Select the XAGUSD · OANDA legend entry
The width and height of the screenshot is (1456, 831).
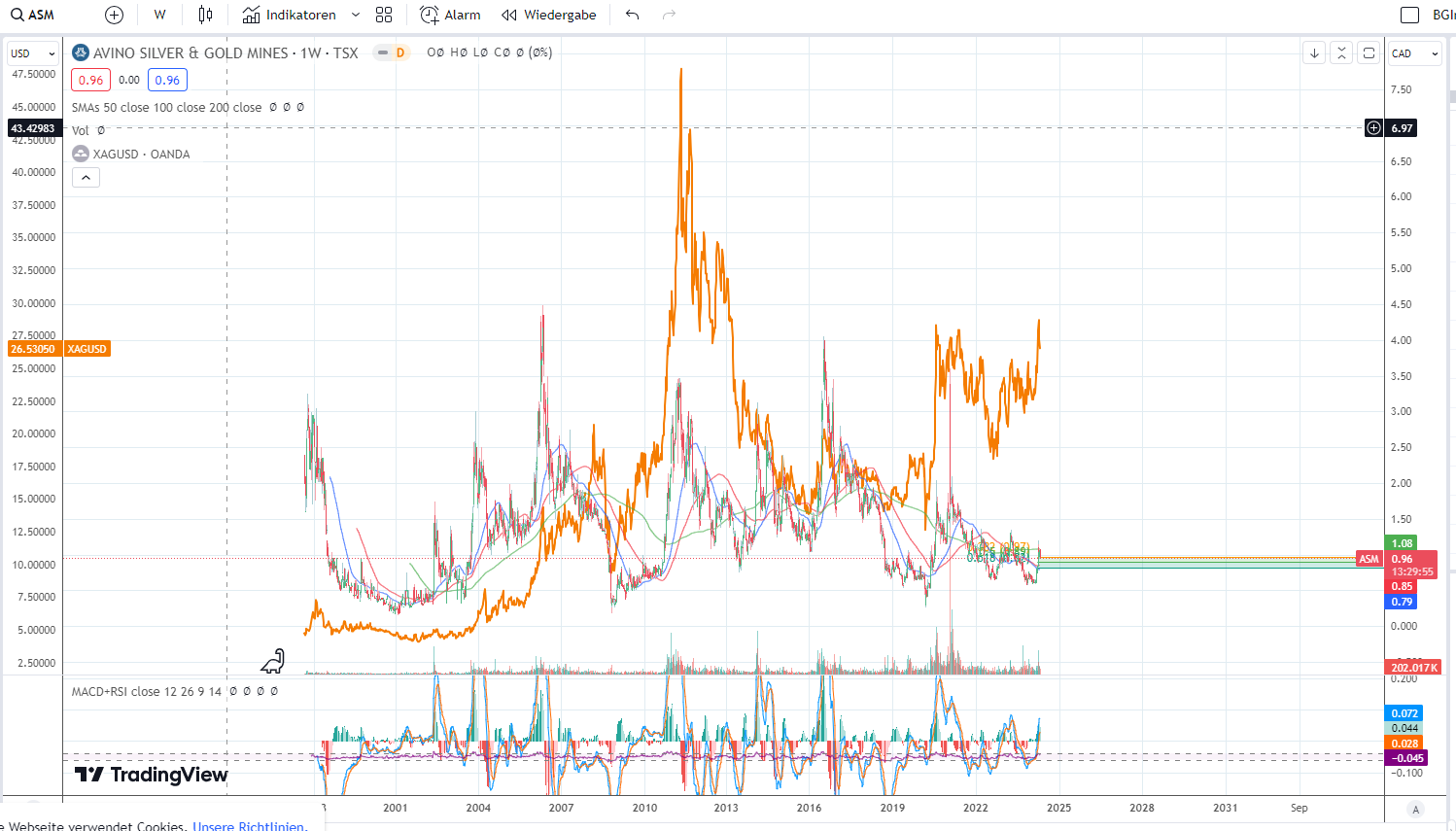pos(141,154)
